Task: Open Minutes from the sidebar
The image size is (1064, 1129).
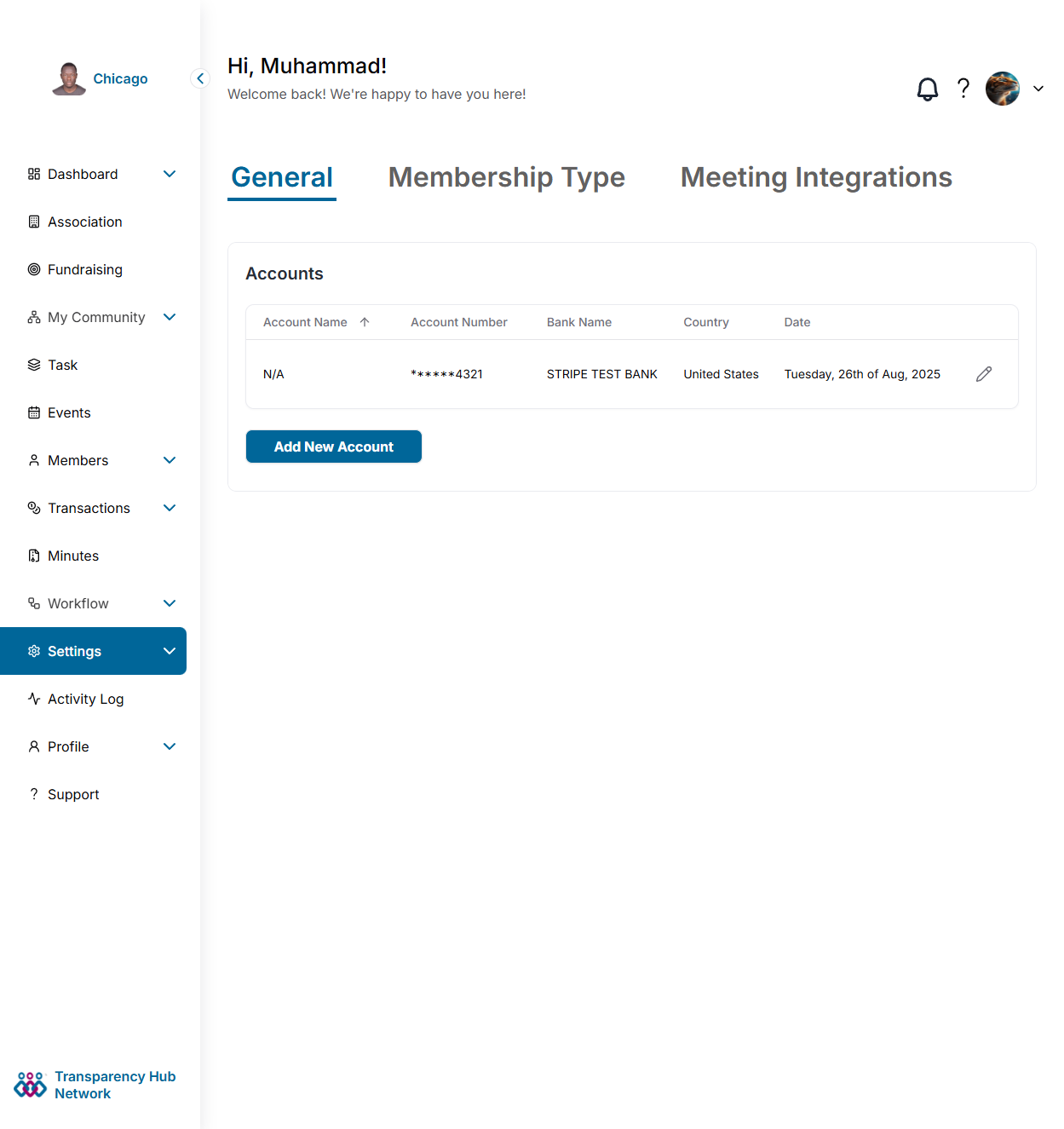Action: pyautogui.click(x=72, y=556)
